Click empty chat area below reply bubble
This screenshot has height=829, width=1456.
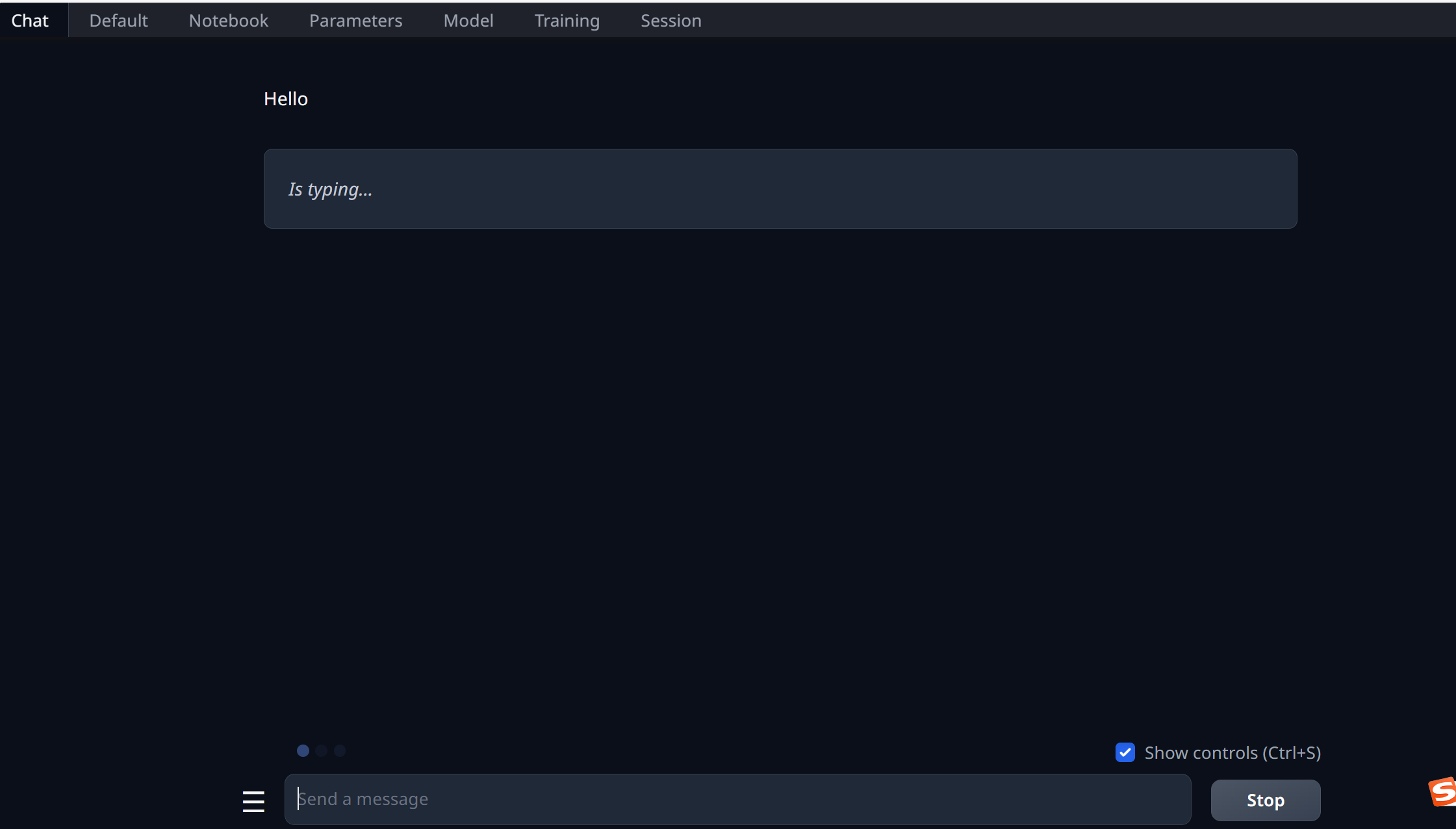(780, 455)
